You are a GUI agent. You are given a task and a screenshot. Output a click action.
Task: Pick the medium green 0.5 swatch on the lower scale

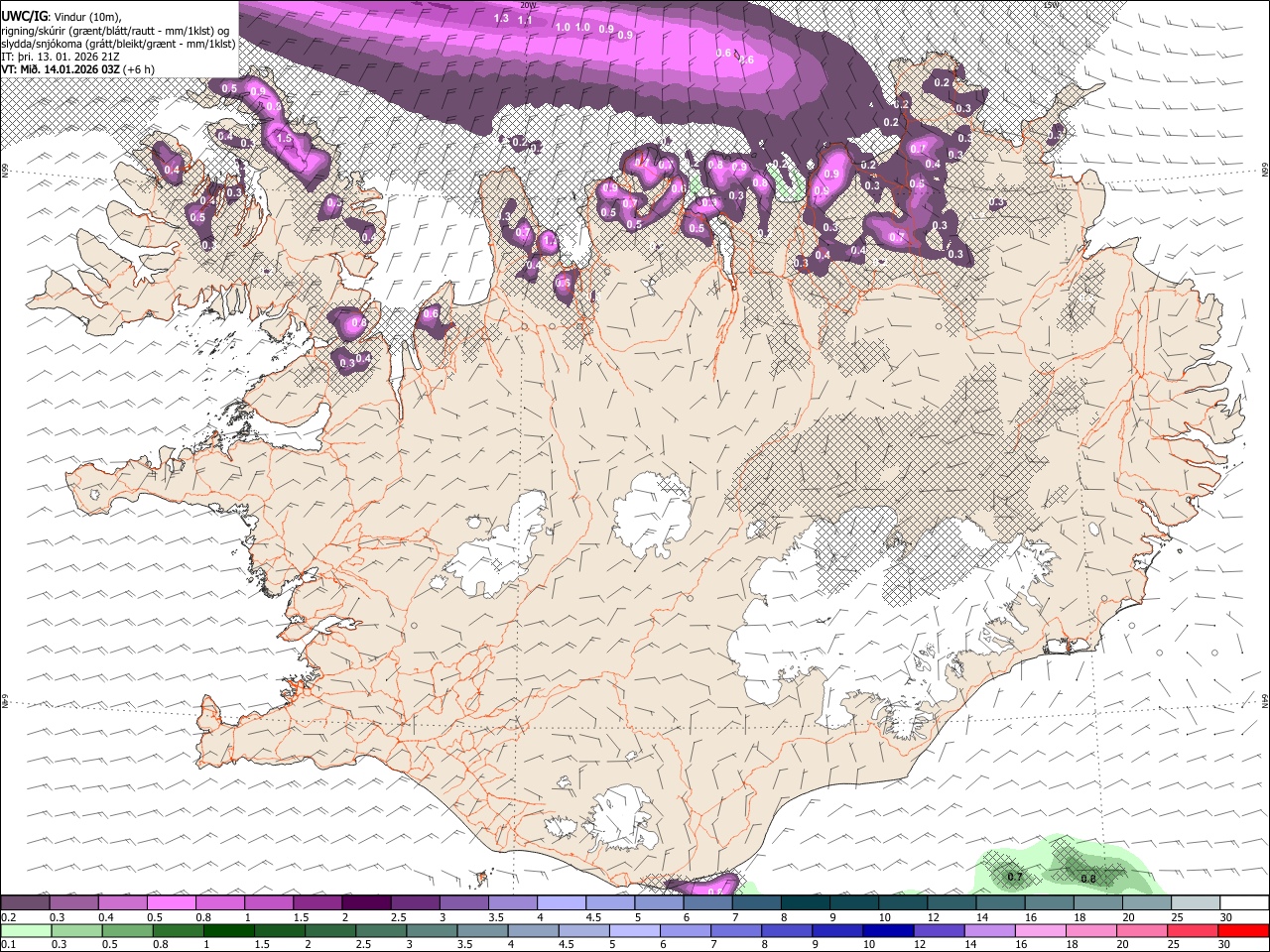pos(127,931)
